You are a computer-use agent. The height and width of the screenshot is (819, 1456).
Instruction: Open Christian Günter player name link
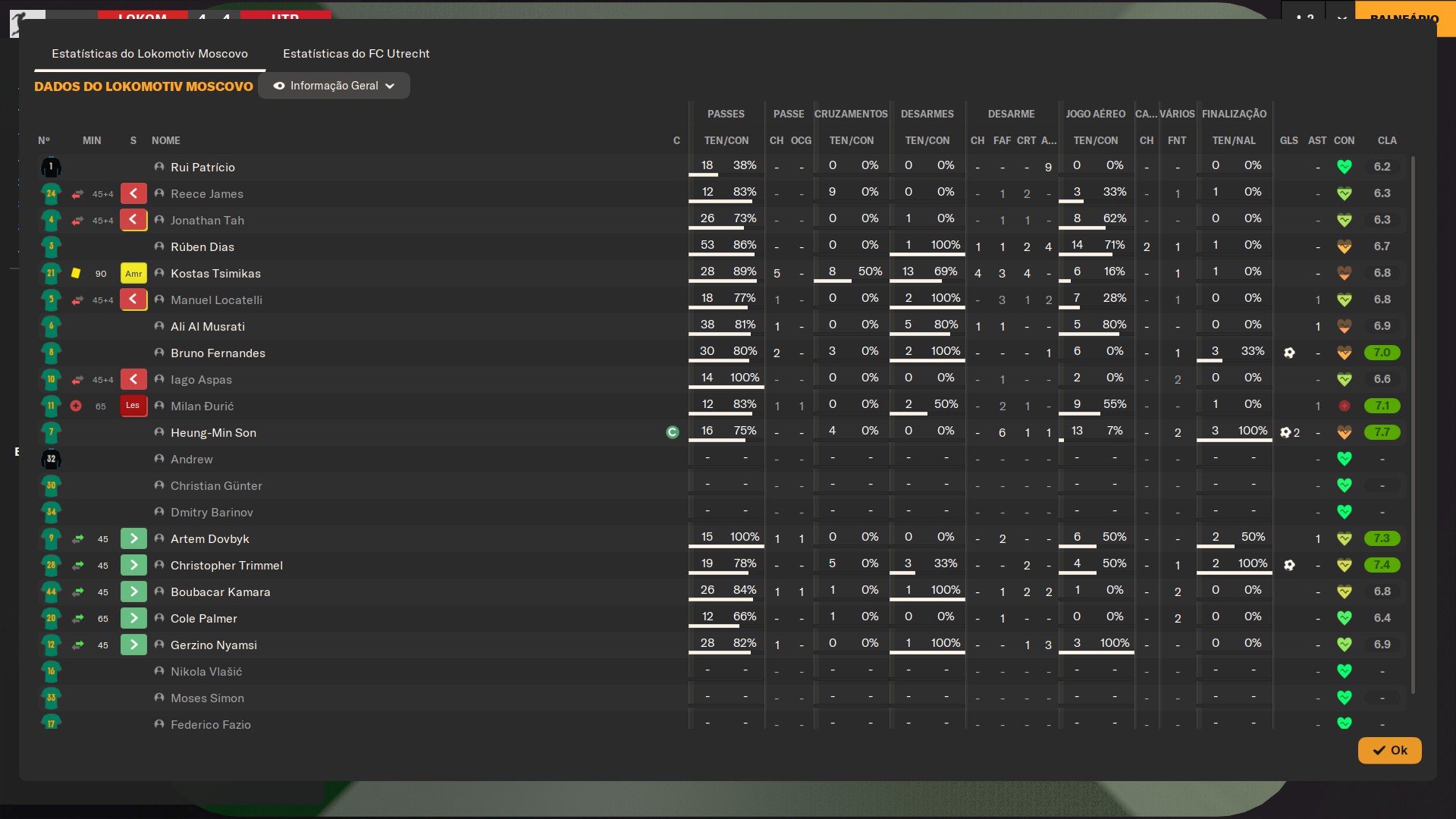[216, 485]
